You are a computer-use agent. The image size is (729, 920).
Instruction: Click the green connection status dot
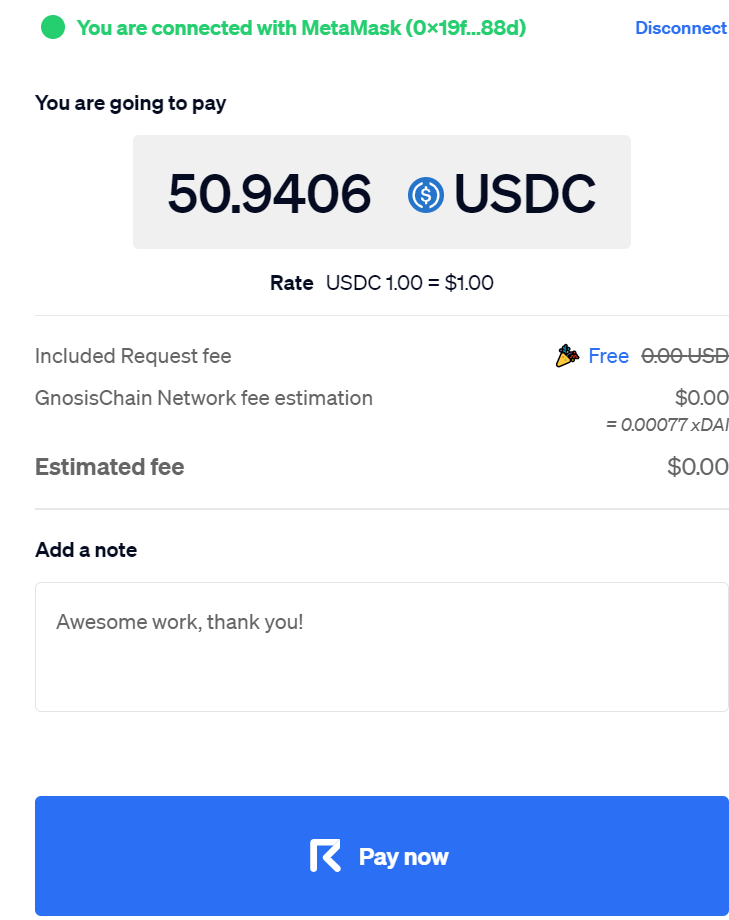[53, 28]
